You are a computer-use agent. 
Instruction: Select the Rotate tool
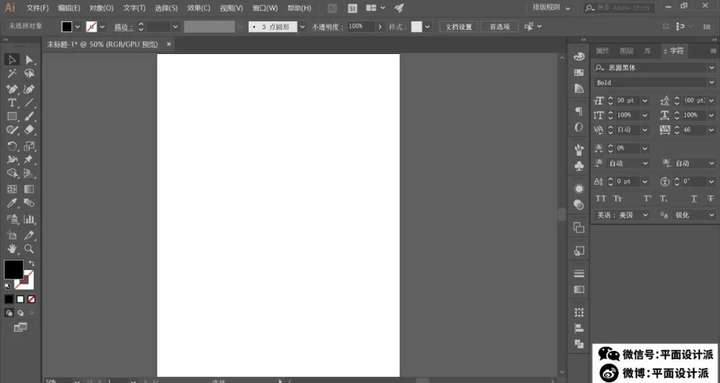(x=12, y=146)
